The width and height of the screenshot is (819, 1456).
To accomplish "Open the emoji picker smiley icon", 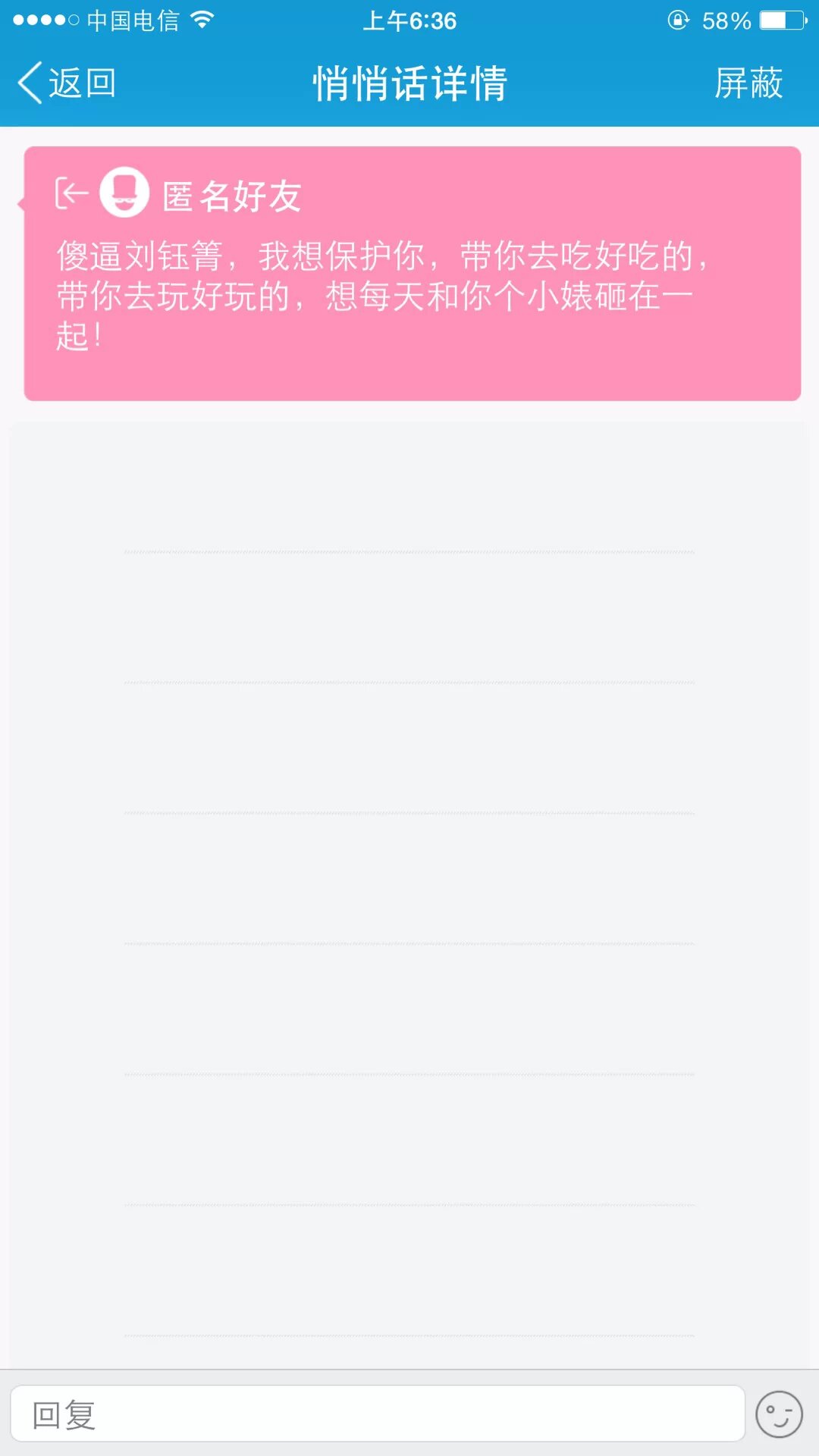I will pyautogui.click(x=779, y=1414).
